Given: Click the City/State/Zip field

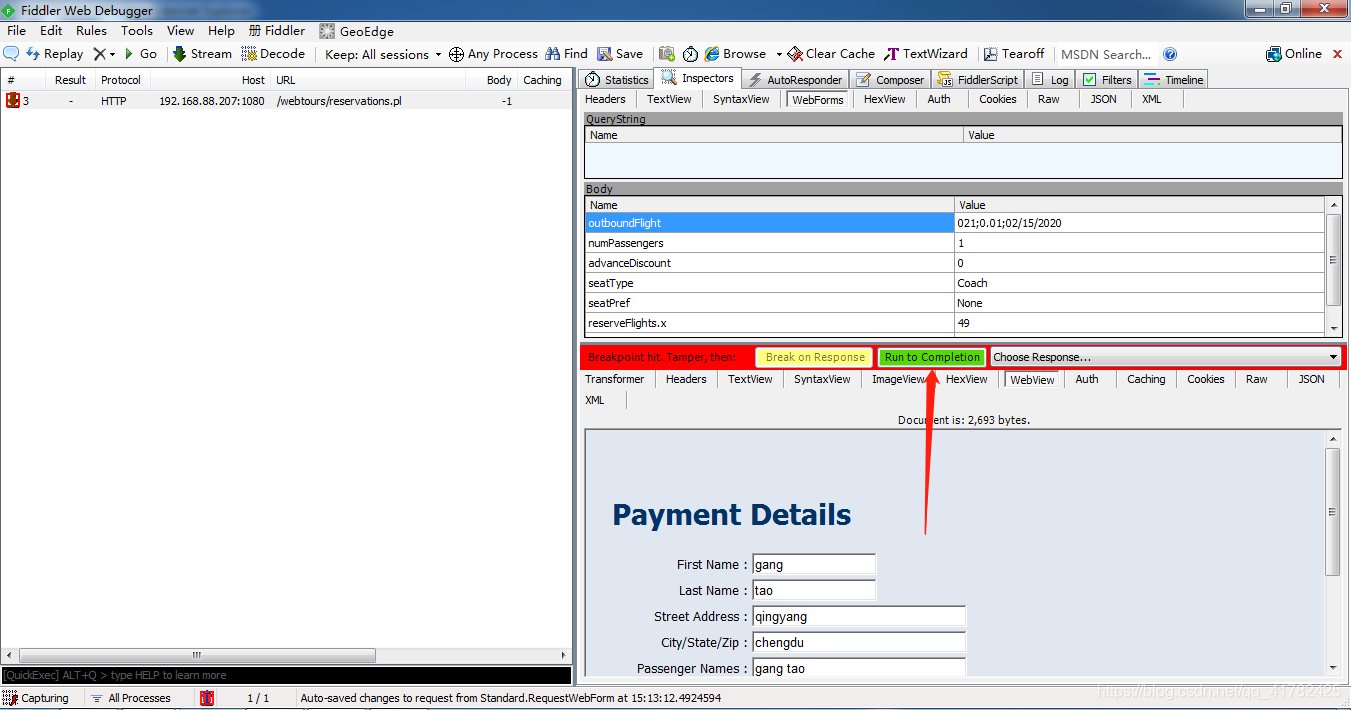Looking at the screenshot, I should (859, 642).
